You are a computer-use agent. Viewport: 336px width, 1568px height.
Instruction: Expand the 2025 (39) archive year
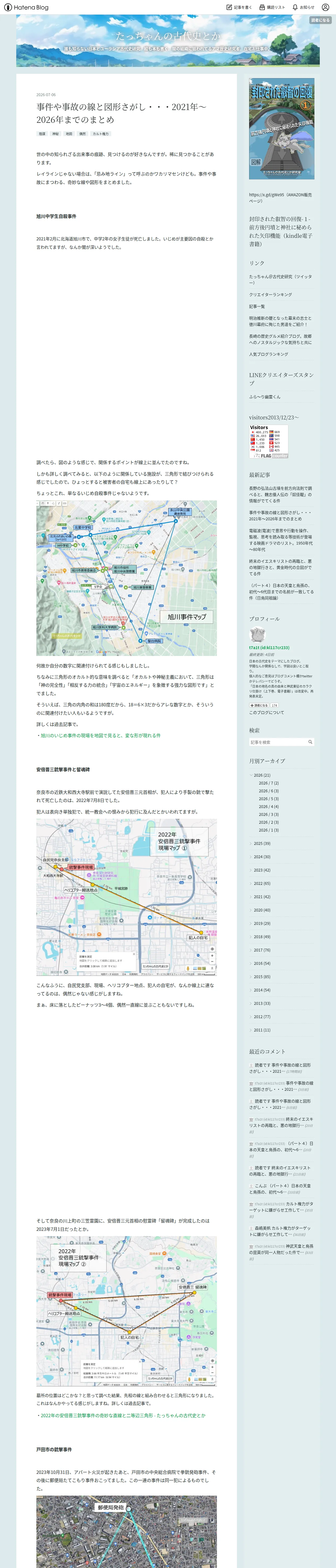[x=251, y=844]
